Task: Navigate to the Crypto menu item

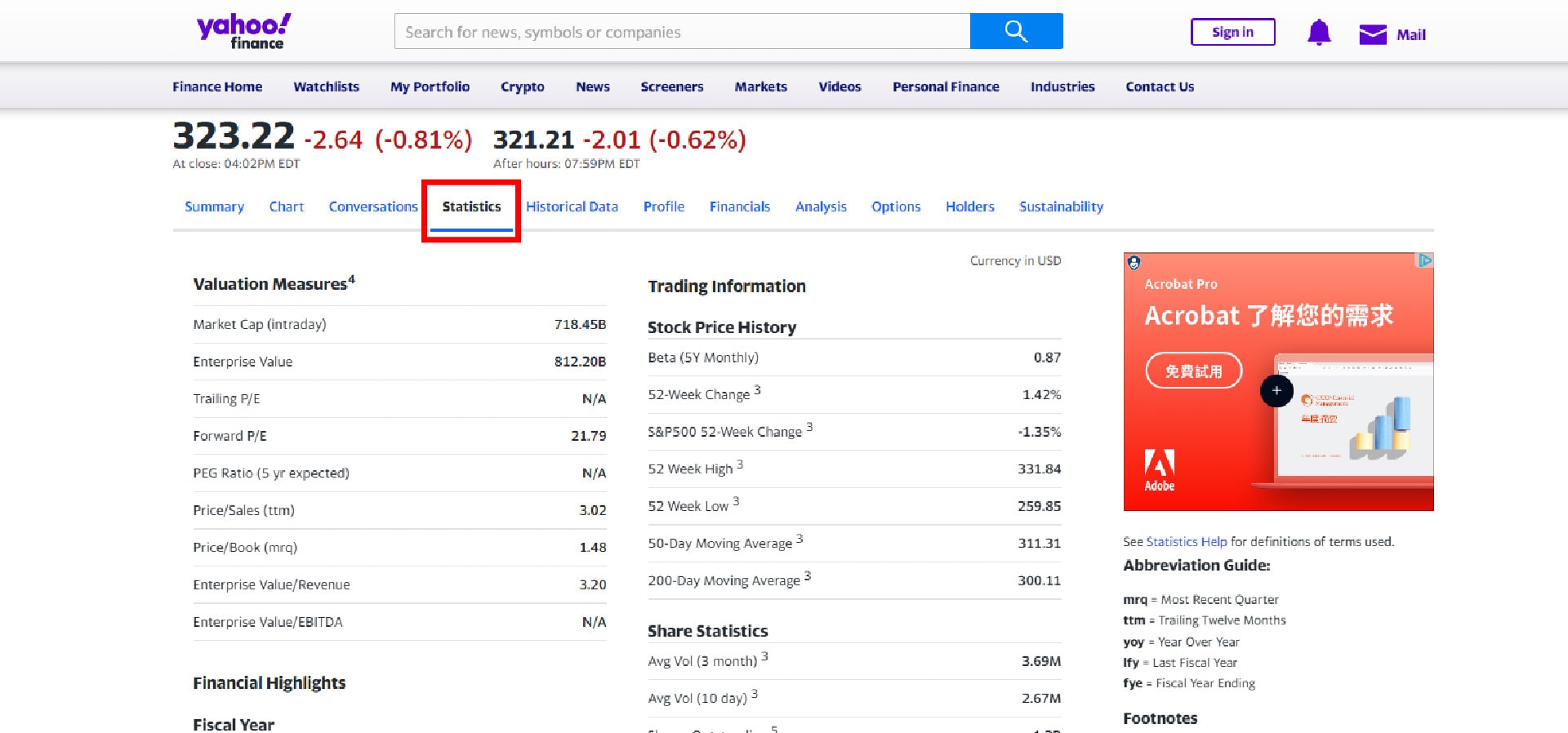Action: tap(522, 87)
